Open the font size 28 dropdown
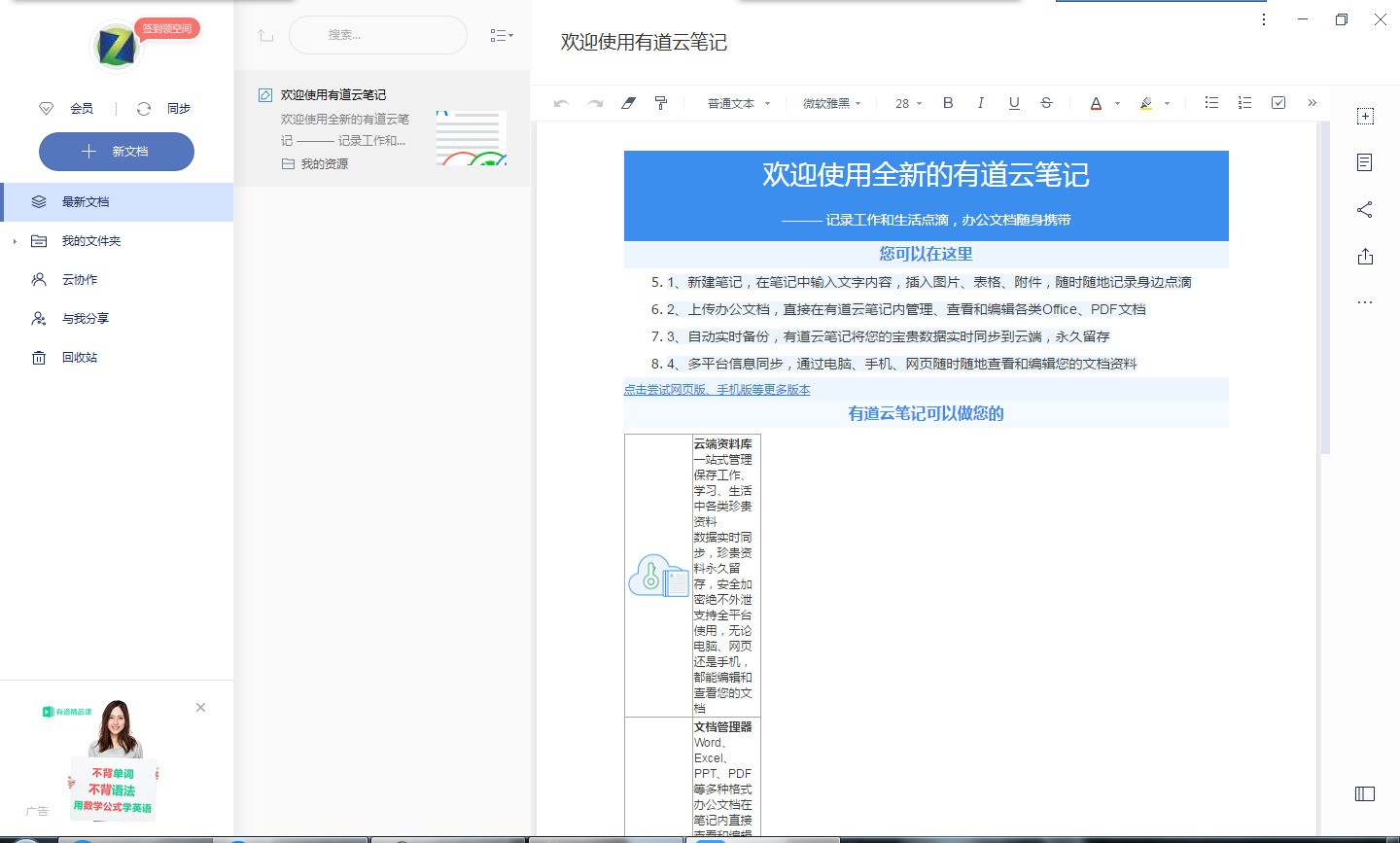Viewport: 1400px width, 843px height. [x=906, y=102]
